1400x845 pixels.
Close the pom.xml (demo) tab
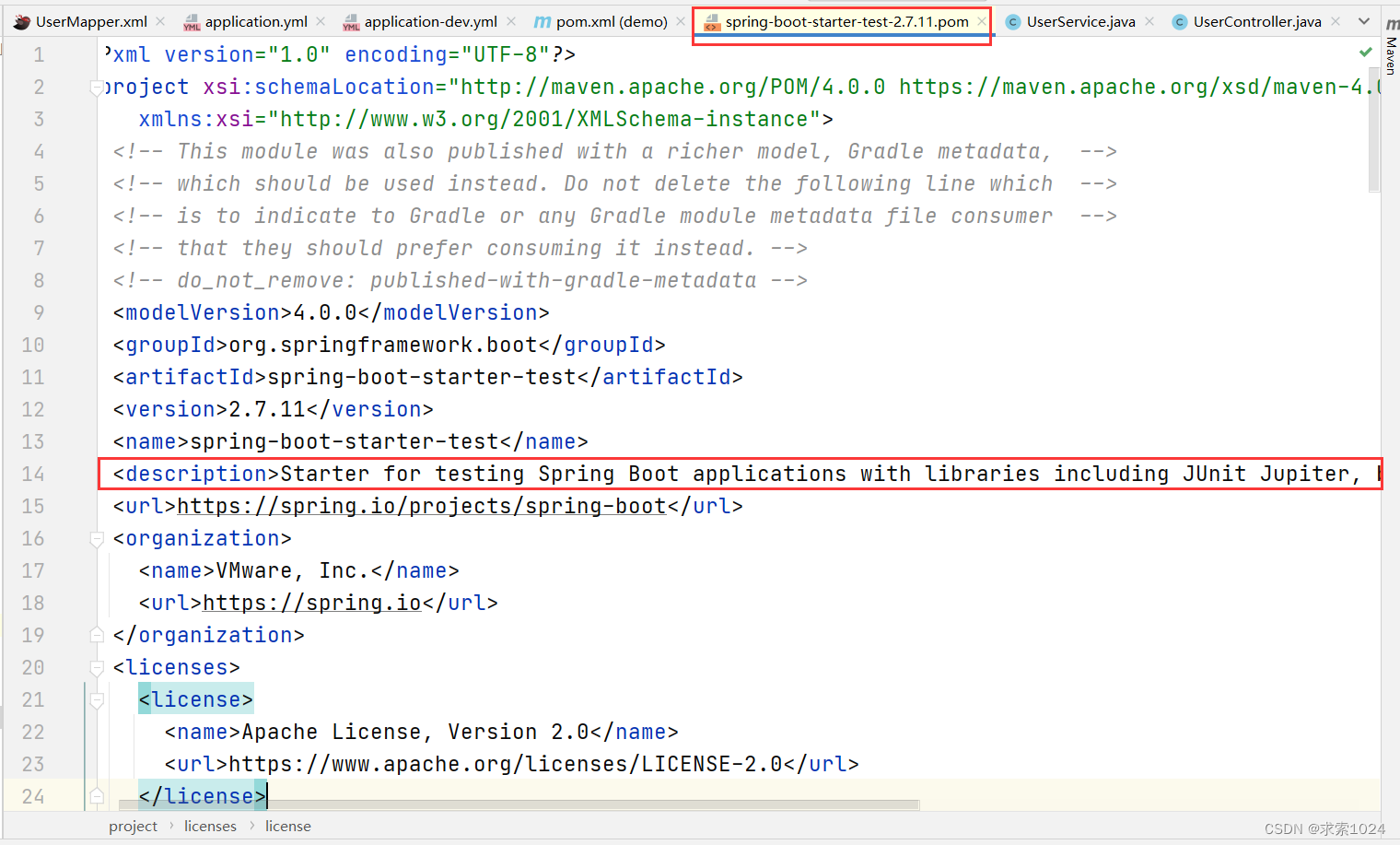[x=681, y=21]
